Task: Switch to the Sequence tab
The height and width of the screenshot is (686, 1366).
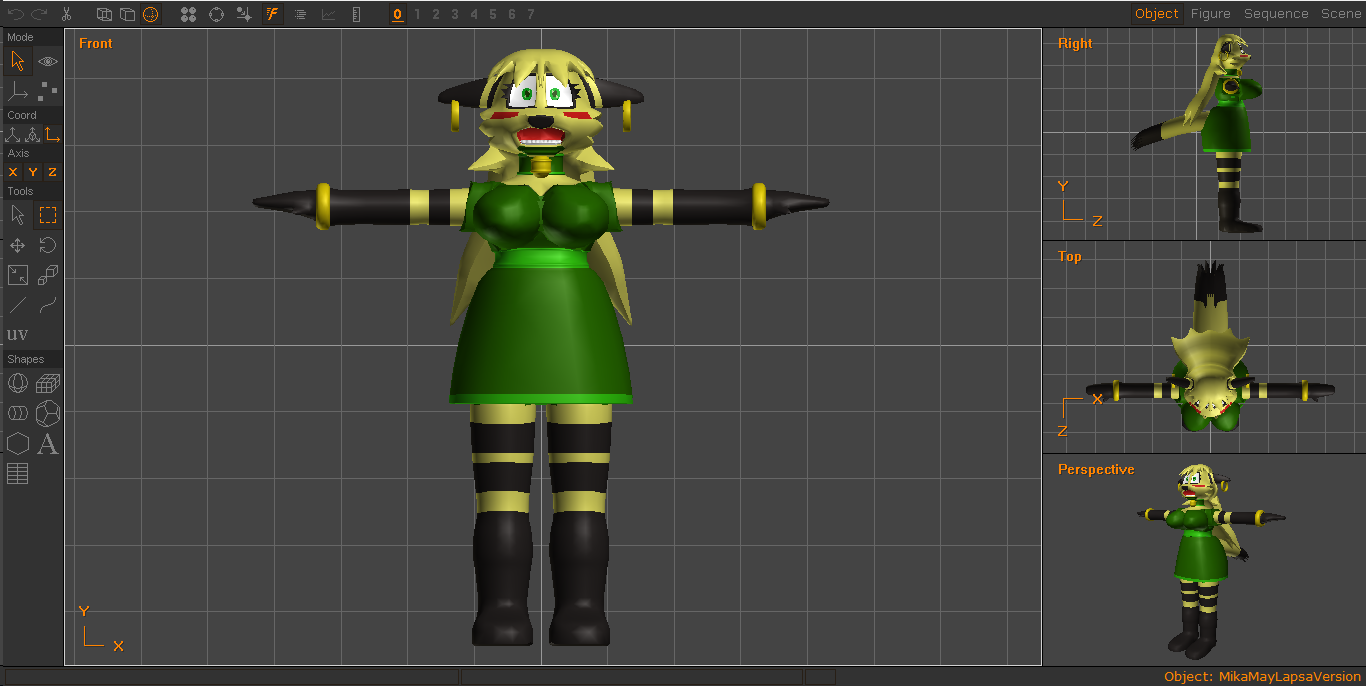Action: 1276,14
